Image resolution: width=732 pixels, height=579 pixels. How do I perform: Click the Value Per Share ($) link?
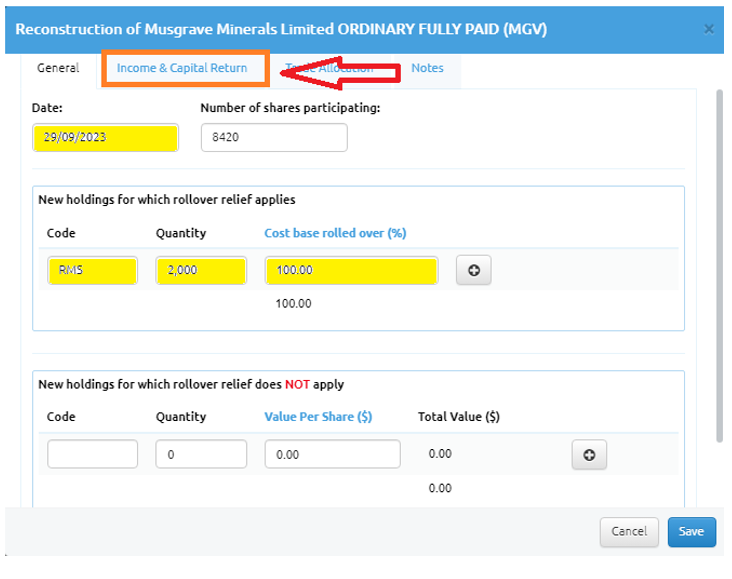[318, 417]
